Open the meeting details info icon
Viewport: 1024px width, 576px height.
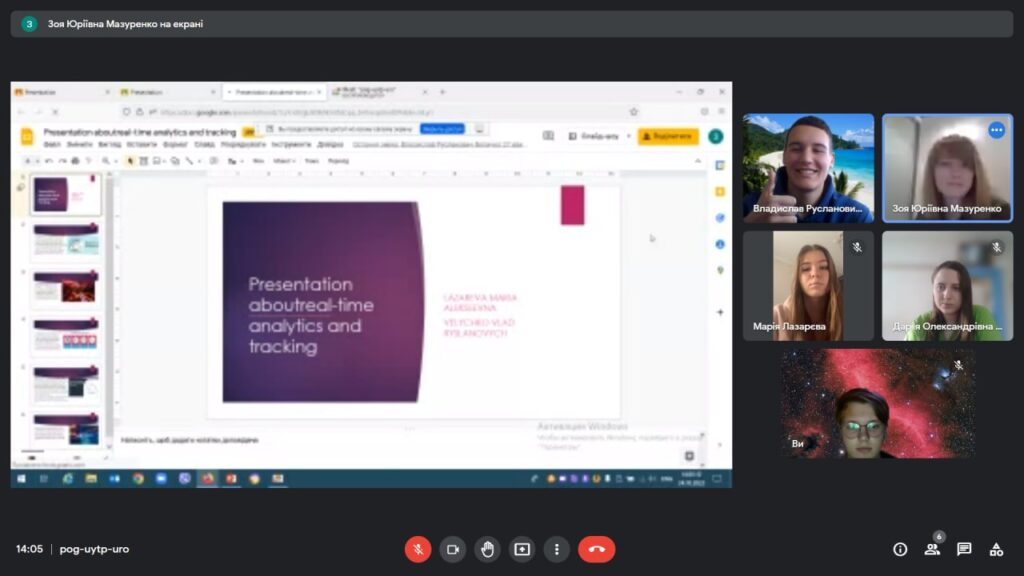900,549
